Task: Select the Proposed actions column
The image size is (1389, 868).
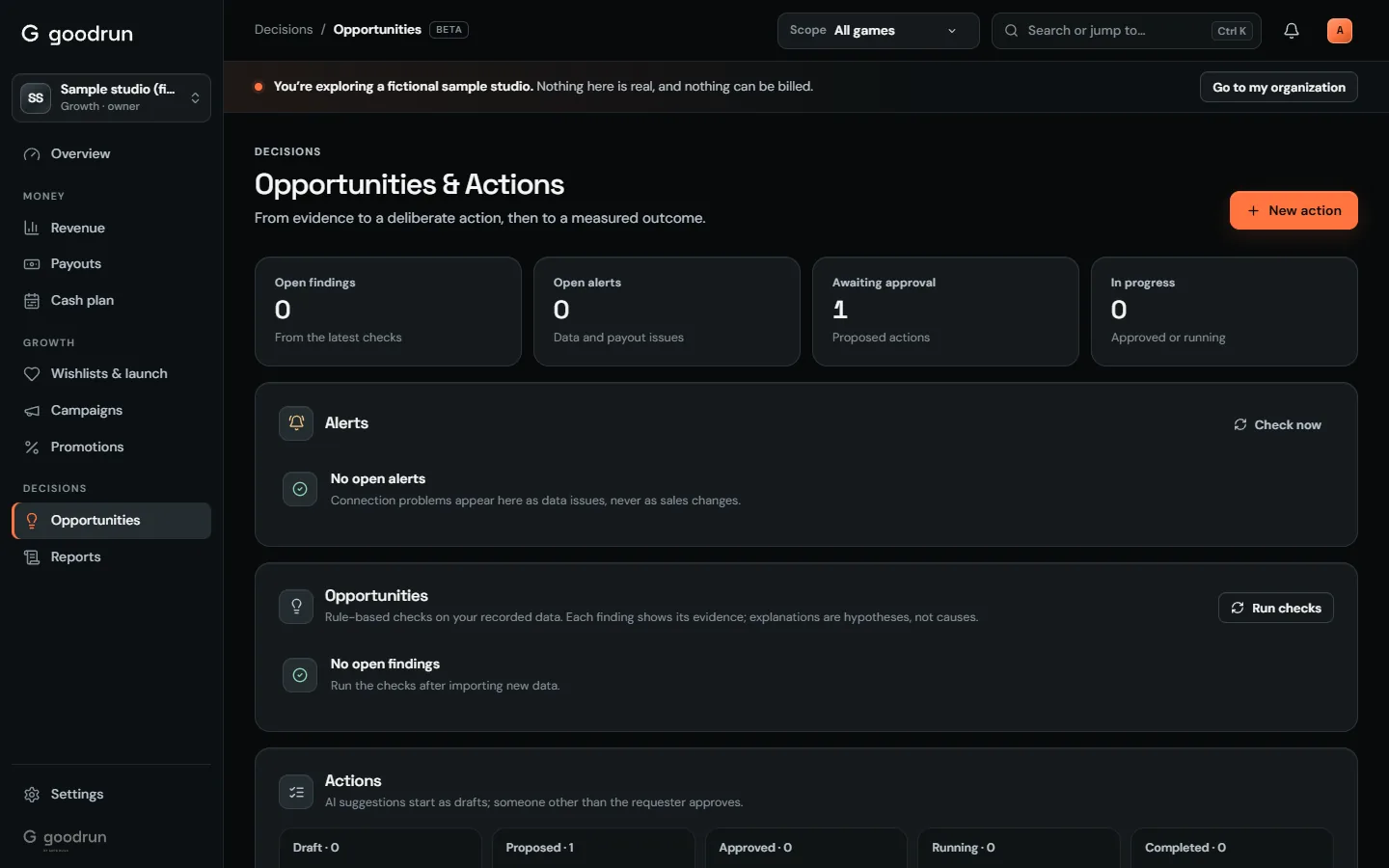Action: coord(593,848)
